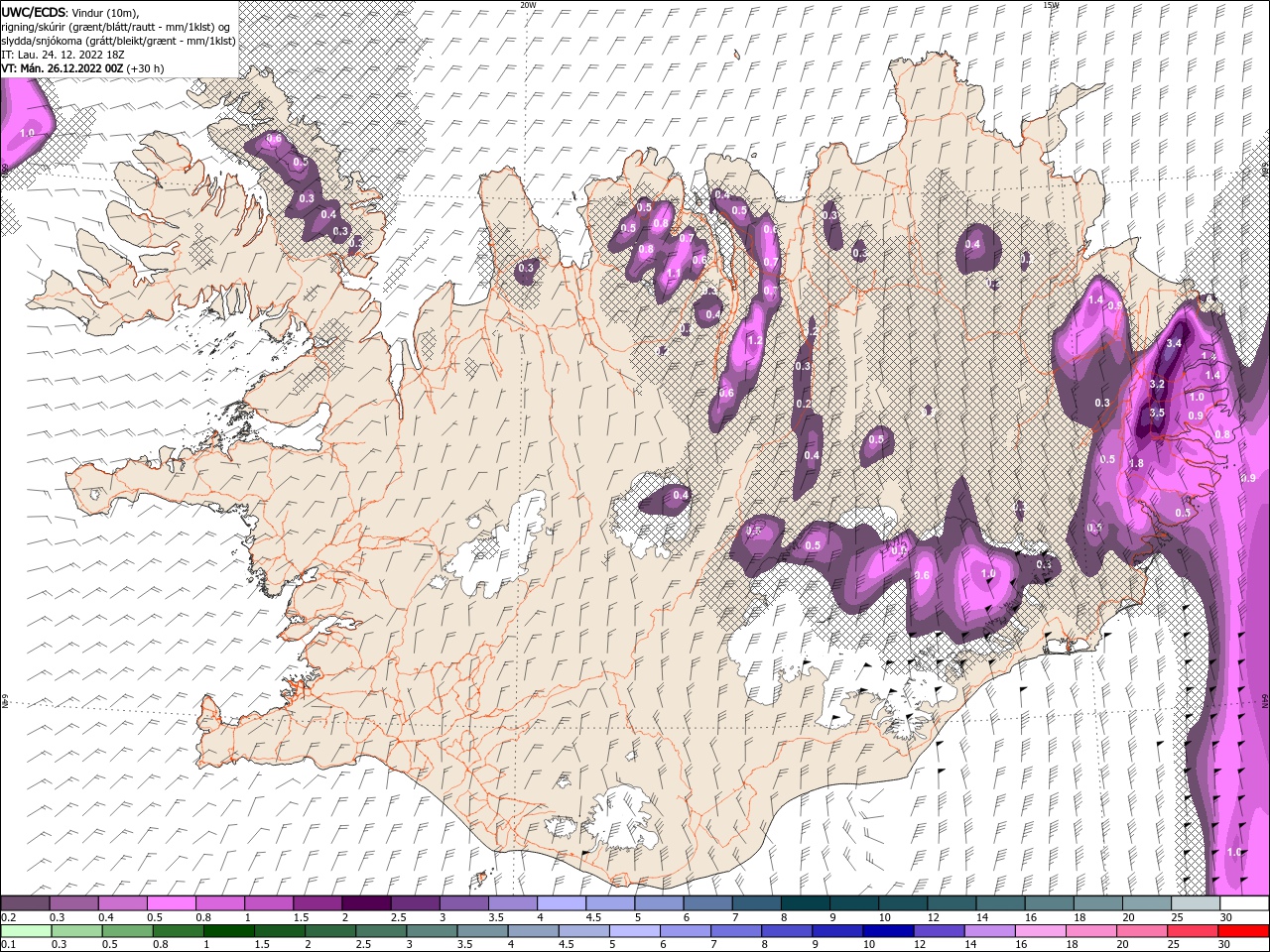
Task: Select the 'IT: Lau. 24. 12. 2022 18Z' line
Action: click(62, 55)
